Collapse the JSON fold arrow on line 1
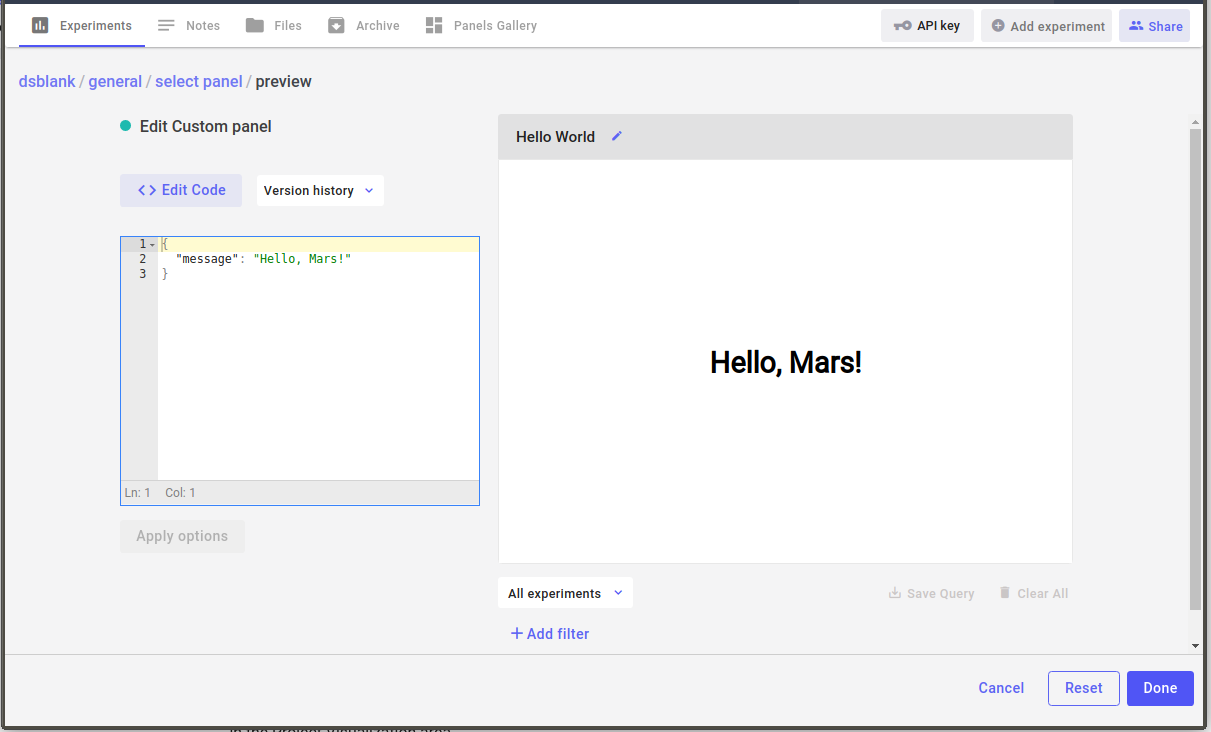1211x732 pixels. (x=152, y=245)
